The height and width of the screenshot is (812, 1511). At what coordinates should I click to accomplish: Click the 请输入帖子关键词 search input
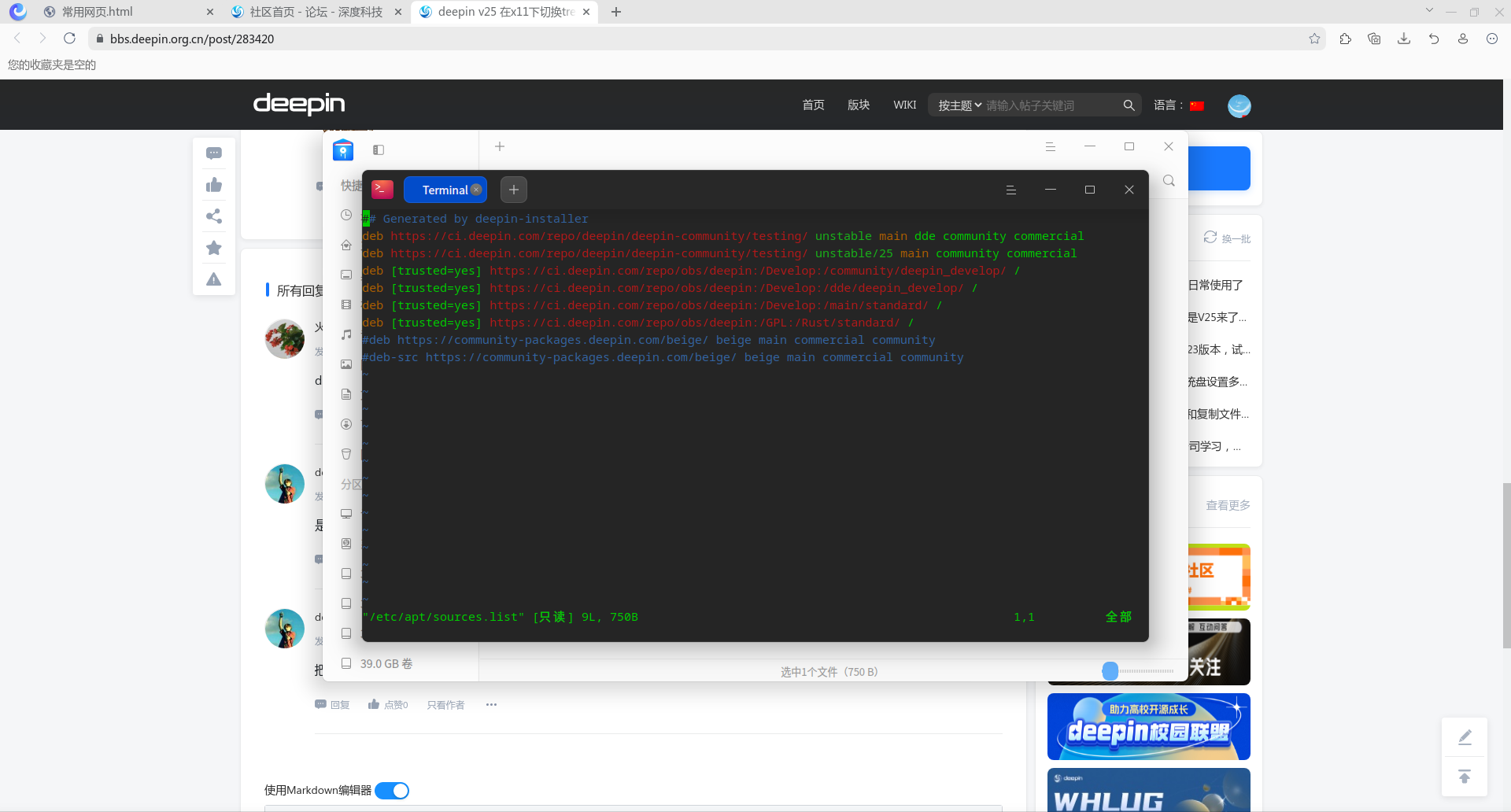point(1051,105)
